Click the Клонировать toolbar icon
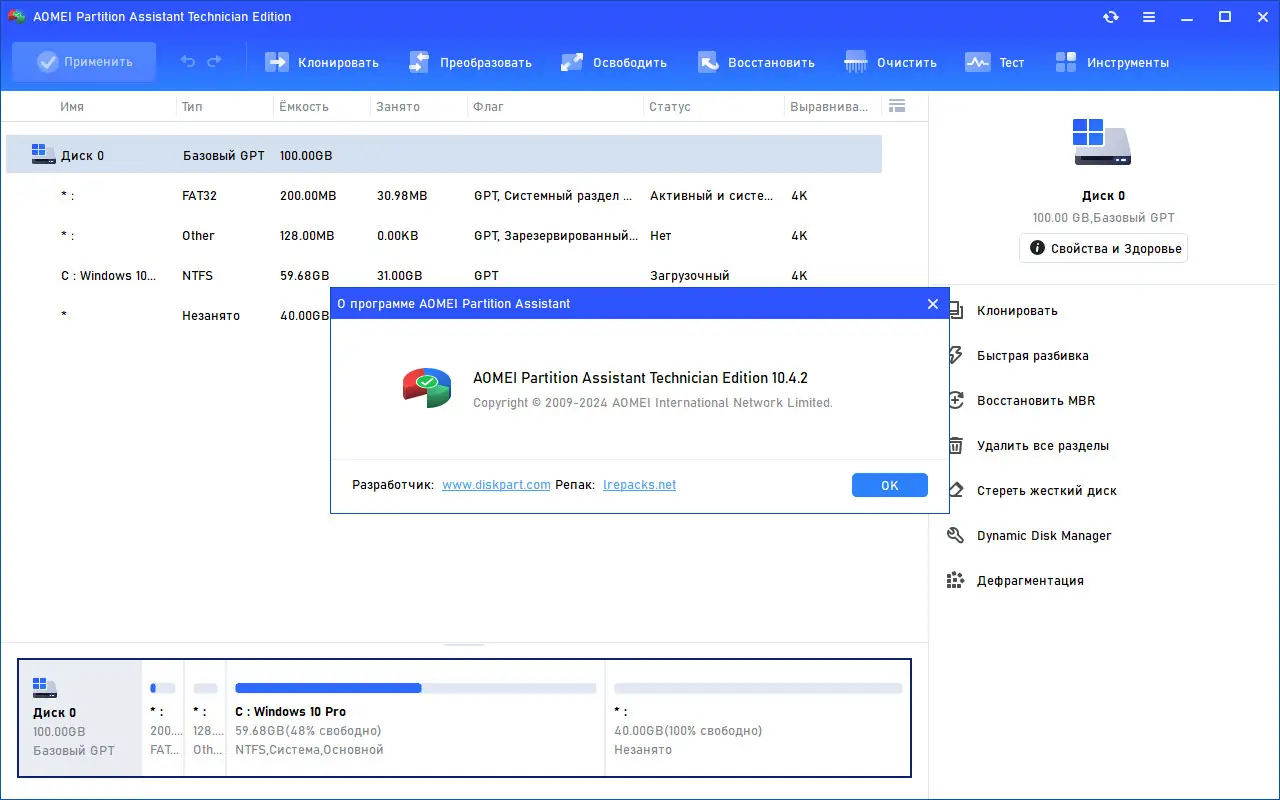This screenshot has height=800, width=1280. 276,62
